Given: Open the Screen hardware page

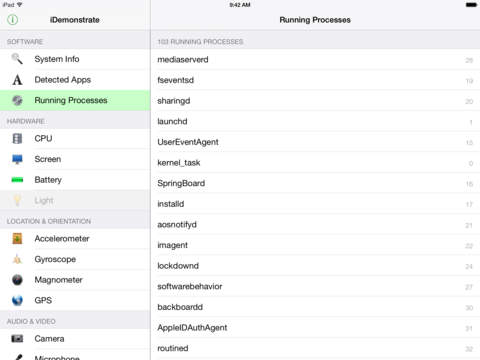Looking at the screenshot, I should pos(75,159).
